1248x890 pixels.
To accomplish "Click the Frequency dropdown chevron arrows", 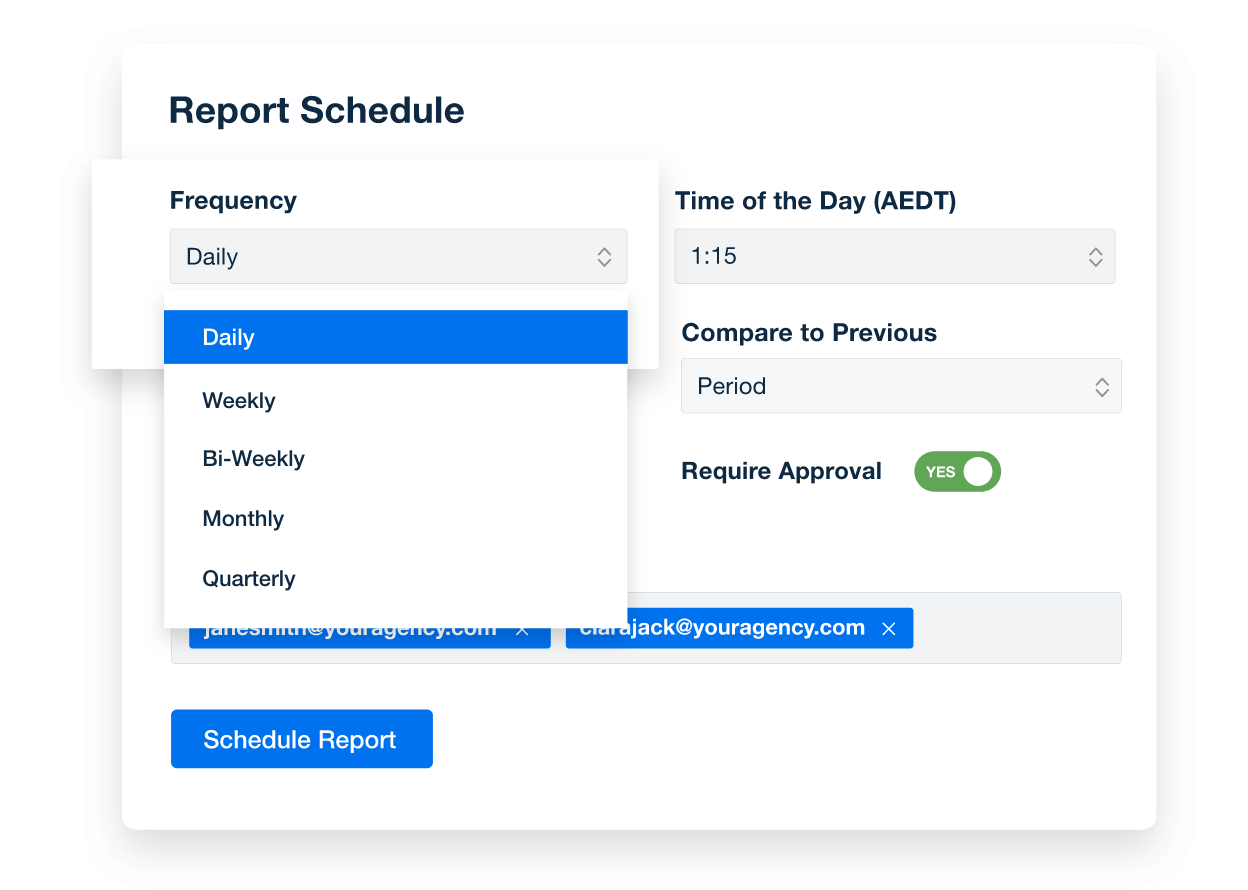I will (604, 257).
